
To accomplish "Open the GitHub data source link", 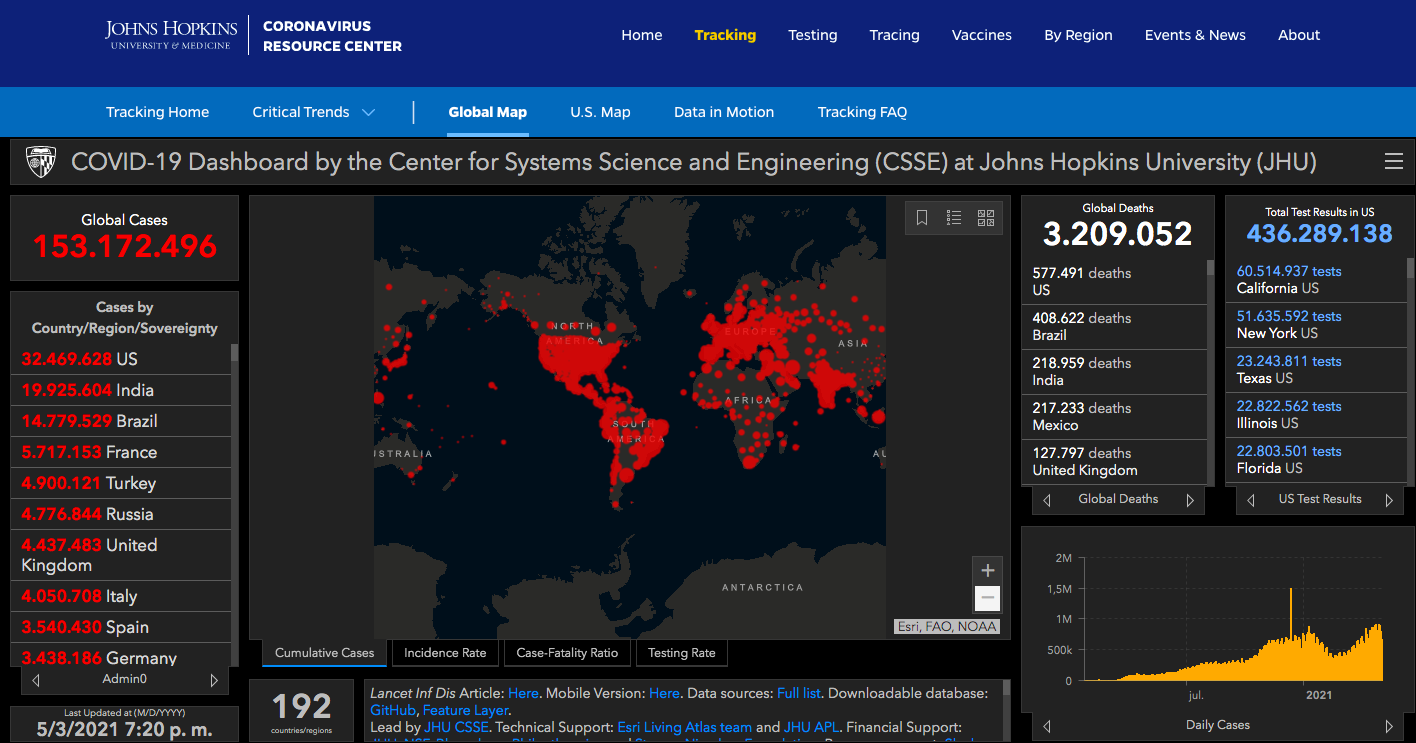I will pos(392,710).
